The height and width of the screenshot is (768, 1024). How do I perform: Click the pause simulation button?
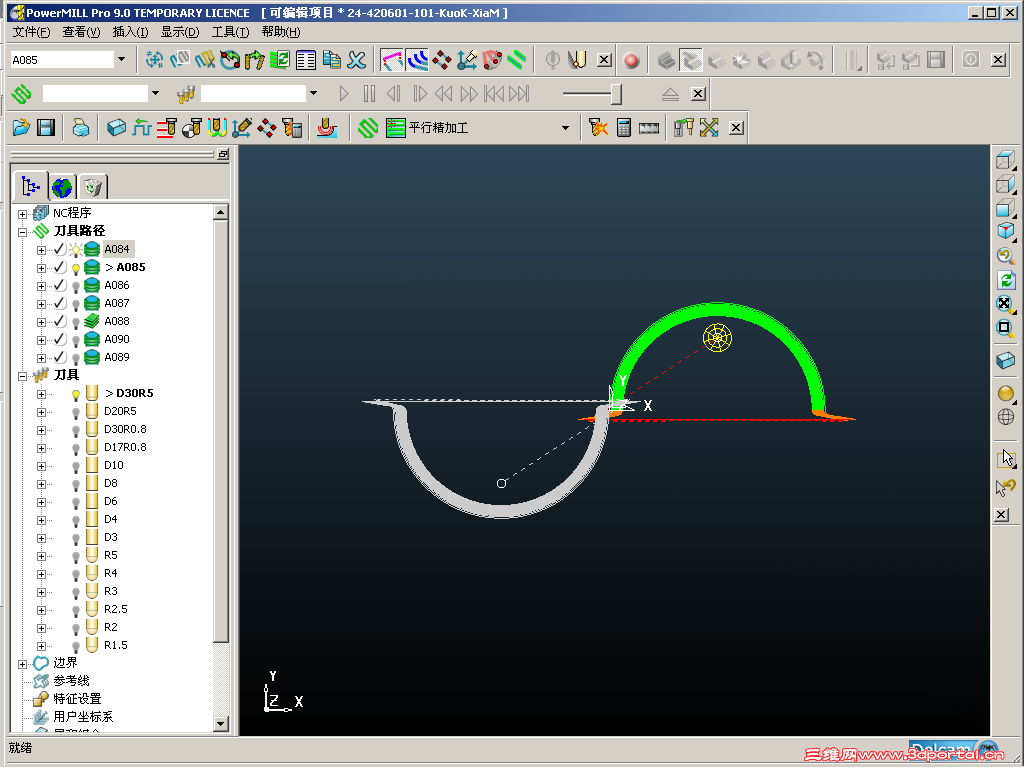(369, 94)
